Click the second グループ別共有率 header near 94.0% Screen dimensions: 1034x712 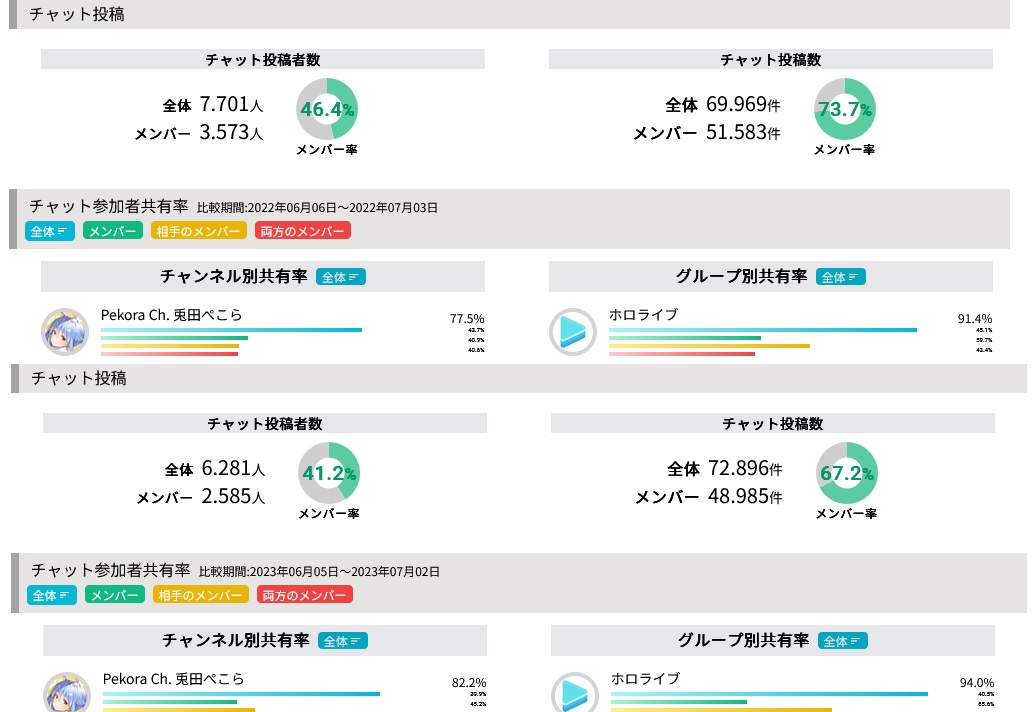[x=742, y=641]
